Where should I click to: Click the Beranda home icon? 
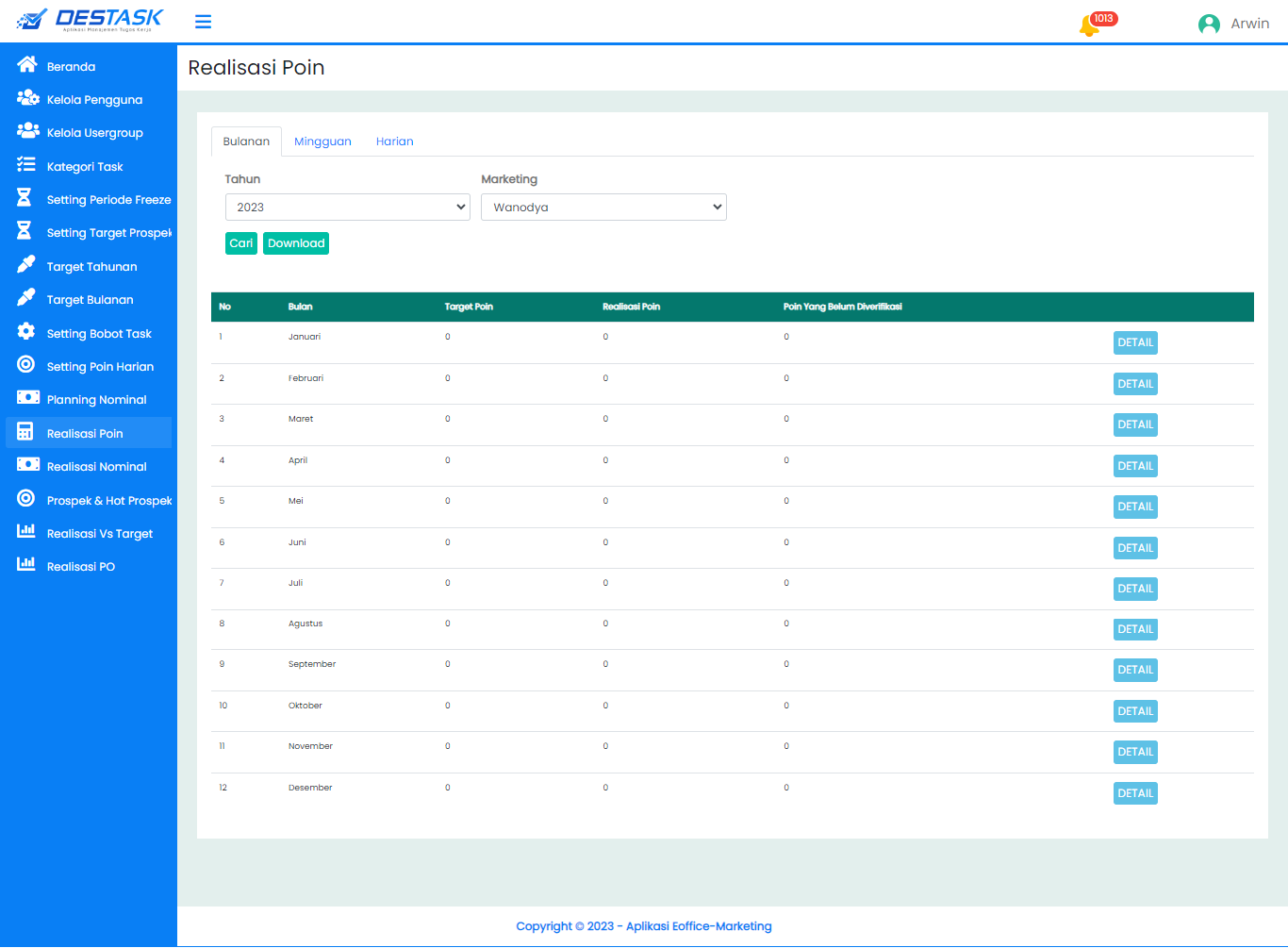pos(26,65)
